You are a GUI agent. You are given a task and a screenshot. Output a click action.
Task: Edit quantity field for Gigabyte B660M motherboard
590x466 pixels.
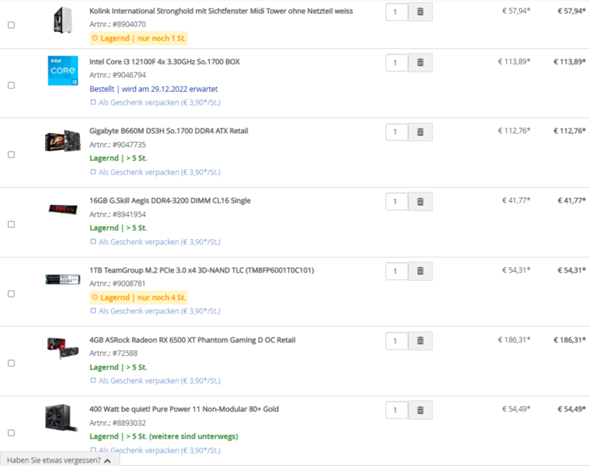[397, 132]
